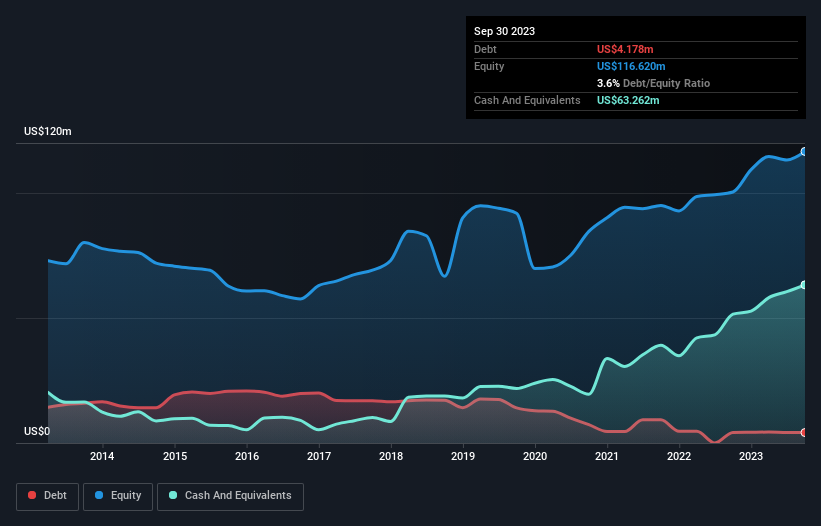Toggle the Equity series legend button

pos(118,496)
